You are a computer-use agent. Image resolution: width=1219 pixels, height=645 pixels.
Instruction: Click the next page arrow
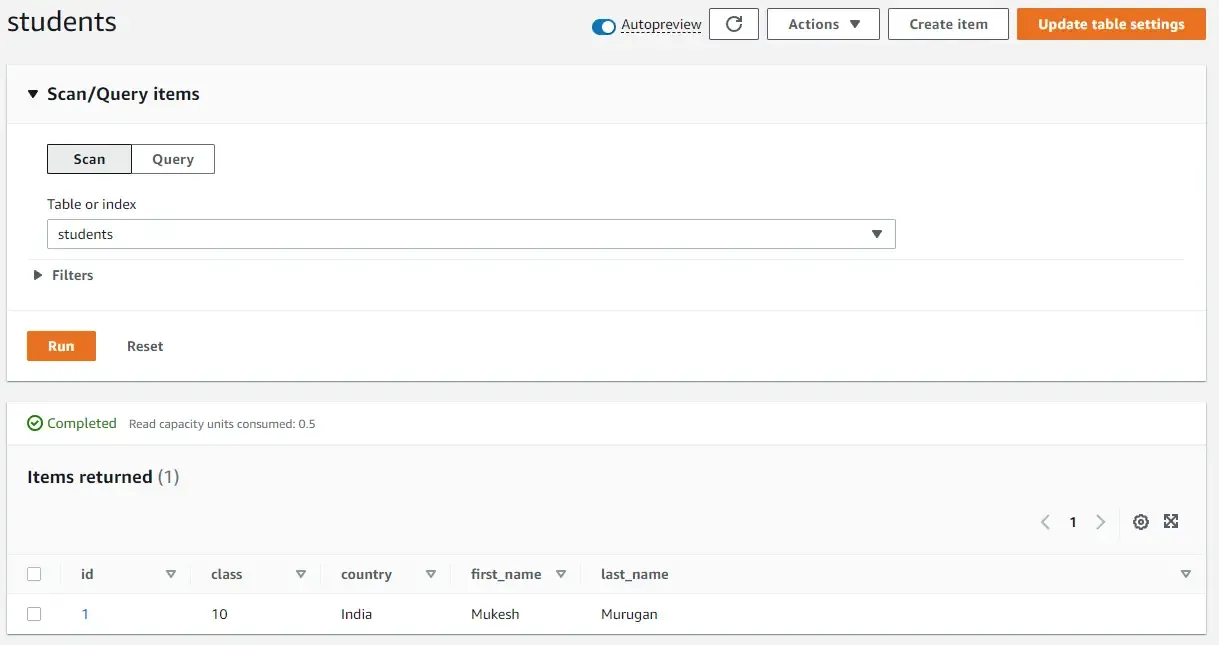point(1101,521)
